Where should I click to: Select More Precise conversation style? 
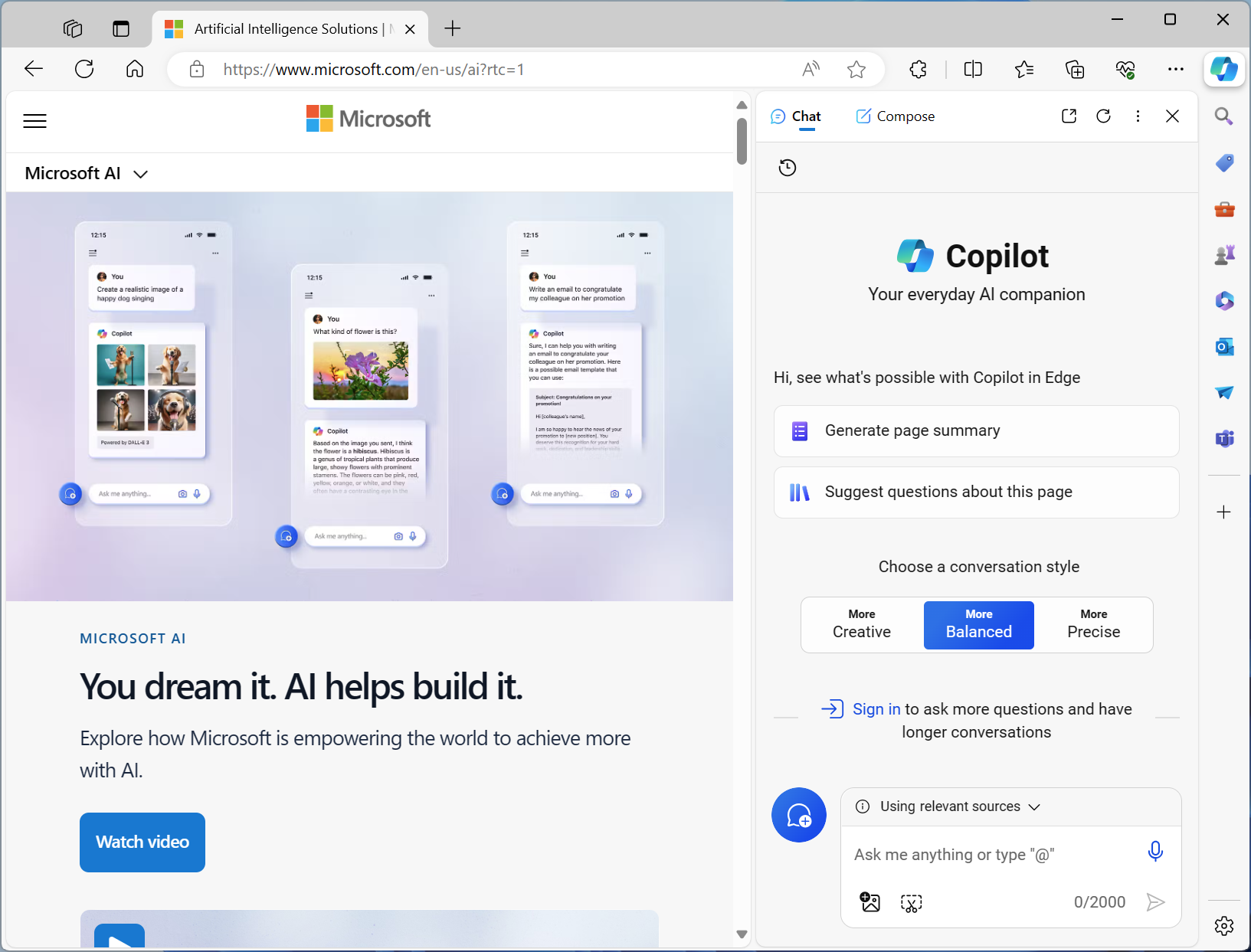pos(1094,625)
